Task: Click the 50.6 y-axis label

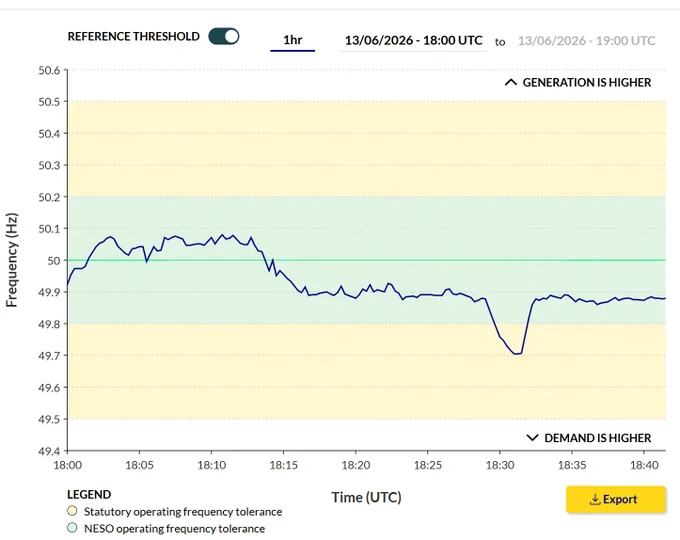Action: tap(49, 70)
